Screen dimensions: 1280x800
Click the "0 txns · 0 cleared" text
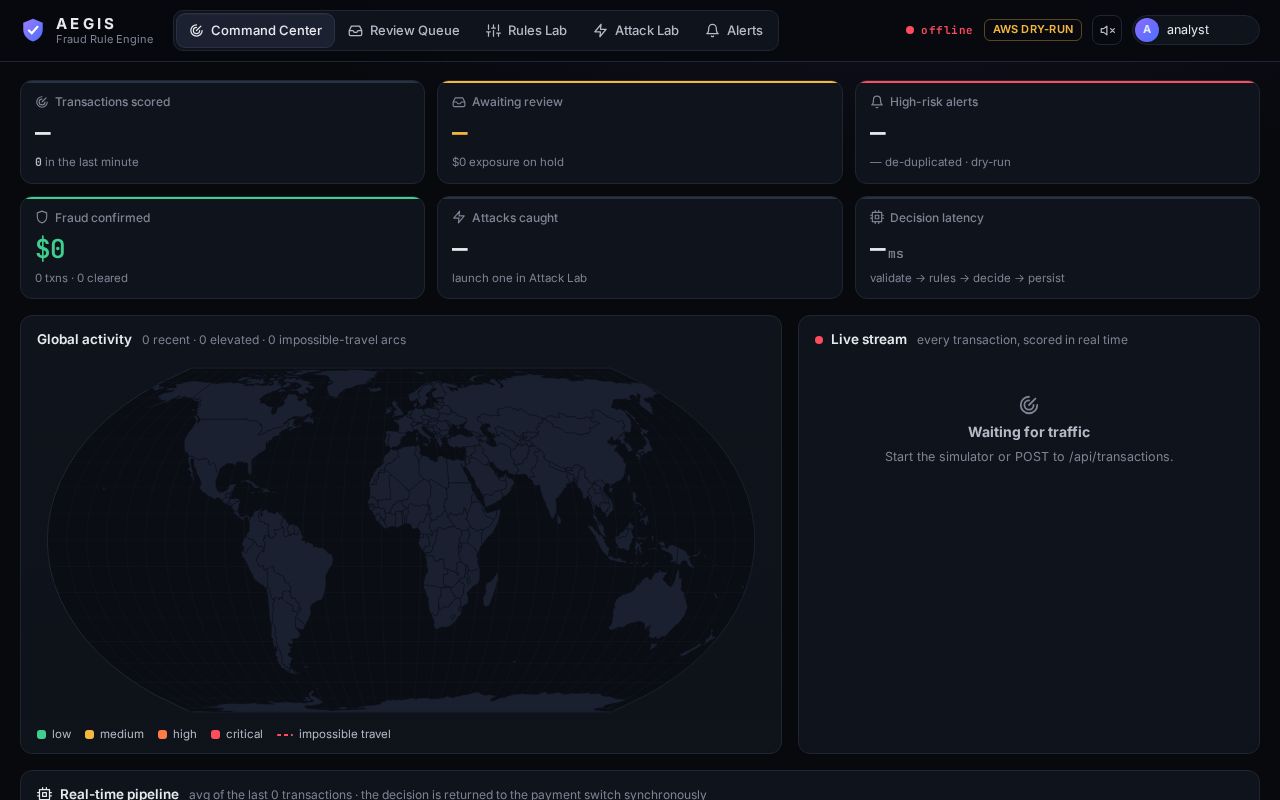click(81, 278)
